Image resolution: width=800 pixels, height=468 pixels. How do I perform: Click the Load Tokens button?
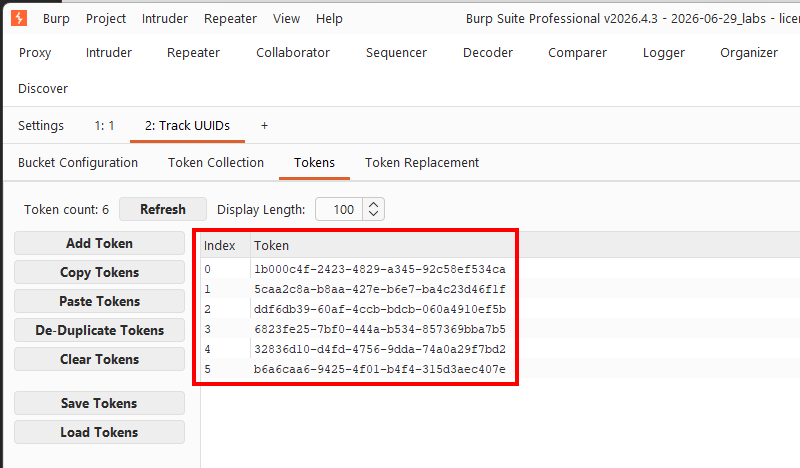point(99,432)
